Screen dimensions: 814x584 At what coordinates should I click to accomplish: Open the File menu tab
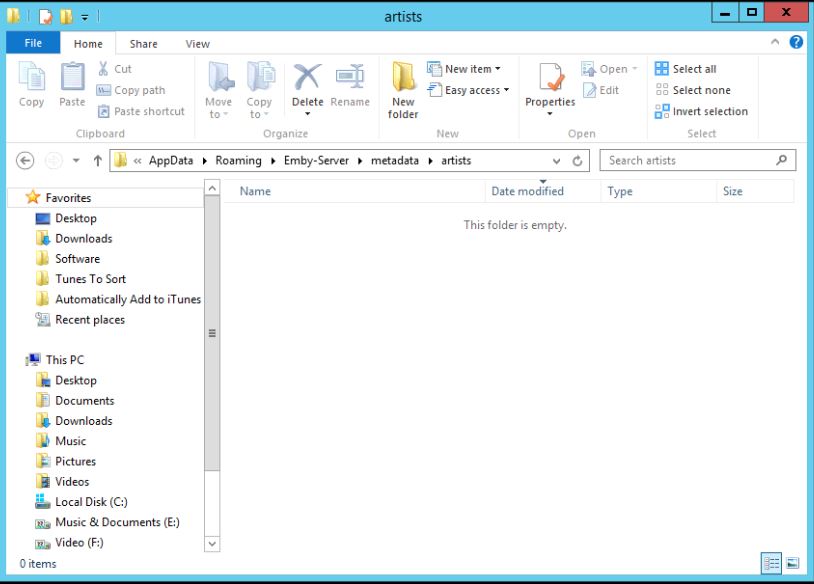(x=33, y=43)
